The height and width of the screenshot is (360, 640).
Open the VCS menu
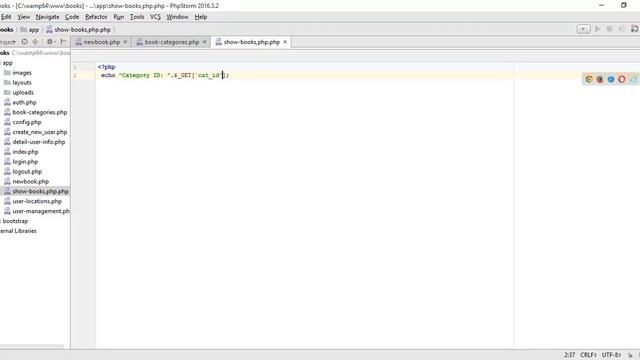click(155, 17)
